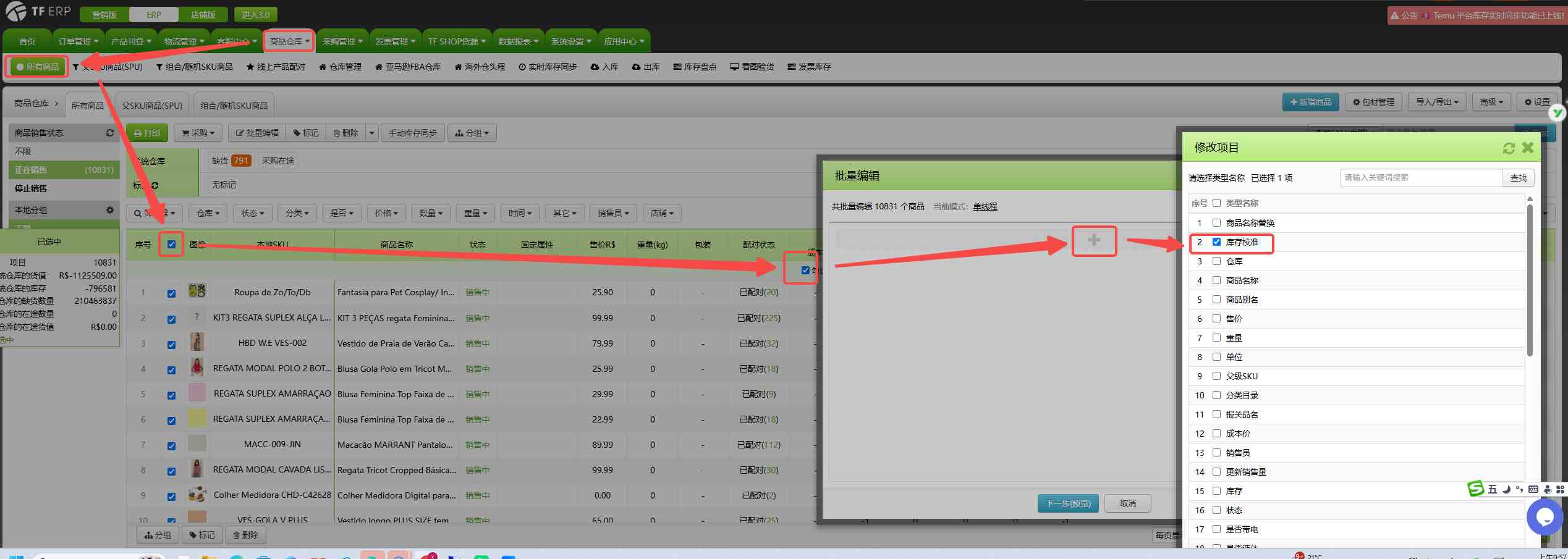Click the 查找 button in 修改项目 panel

[x=1519, y=177]
